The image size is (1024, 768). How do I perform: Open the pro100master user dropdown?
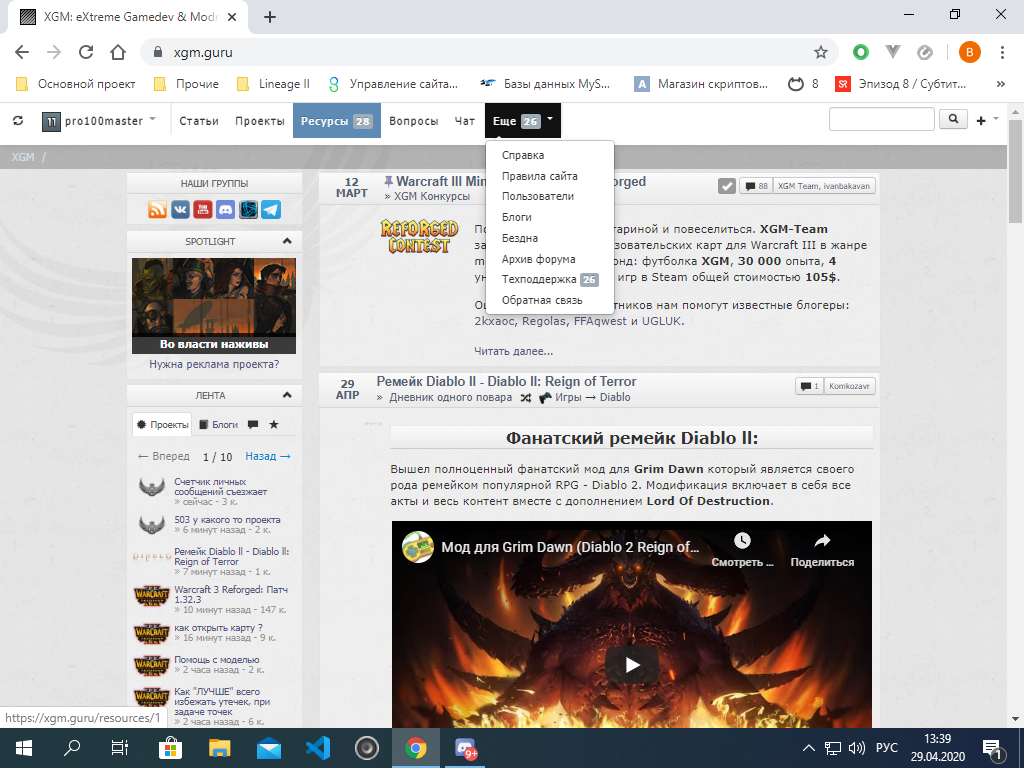point(99,121)
